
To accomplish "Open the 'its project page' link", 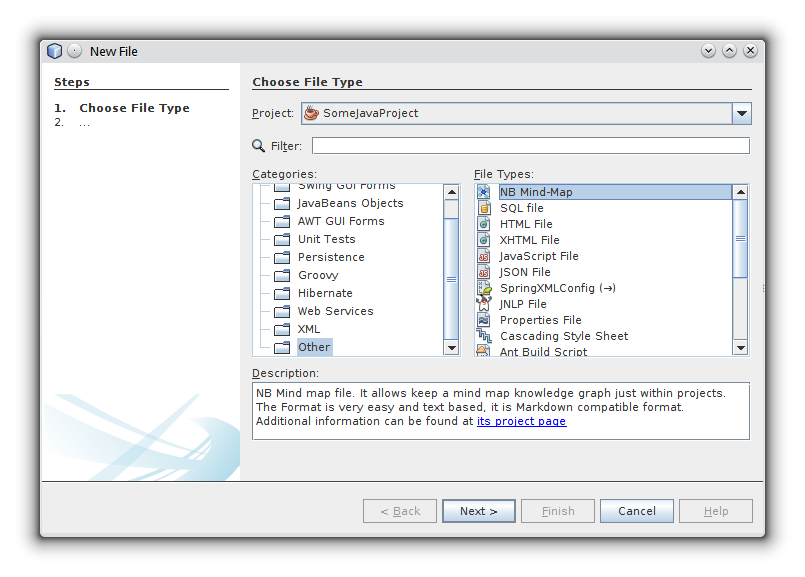I will (521, 421).
